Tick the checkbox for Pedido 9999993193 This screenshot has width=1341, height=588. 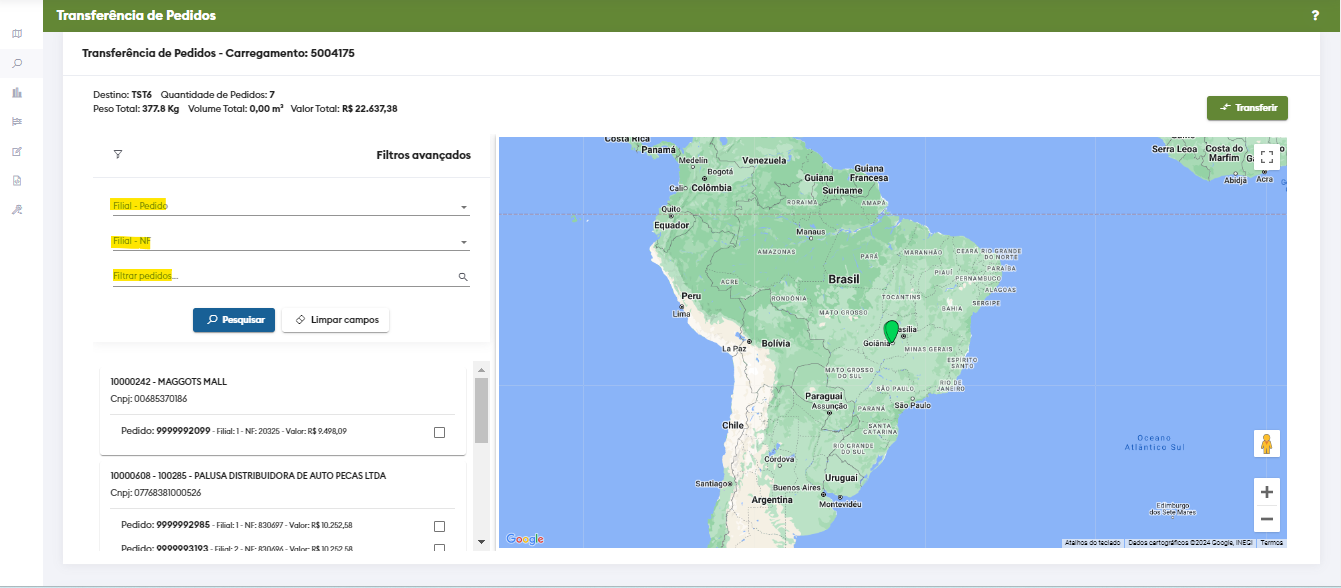tap(440, 548)
